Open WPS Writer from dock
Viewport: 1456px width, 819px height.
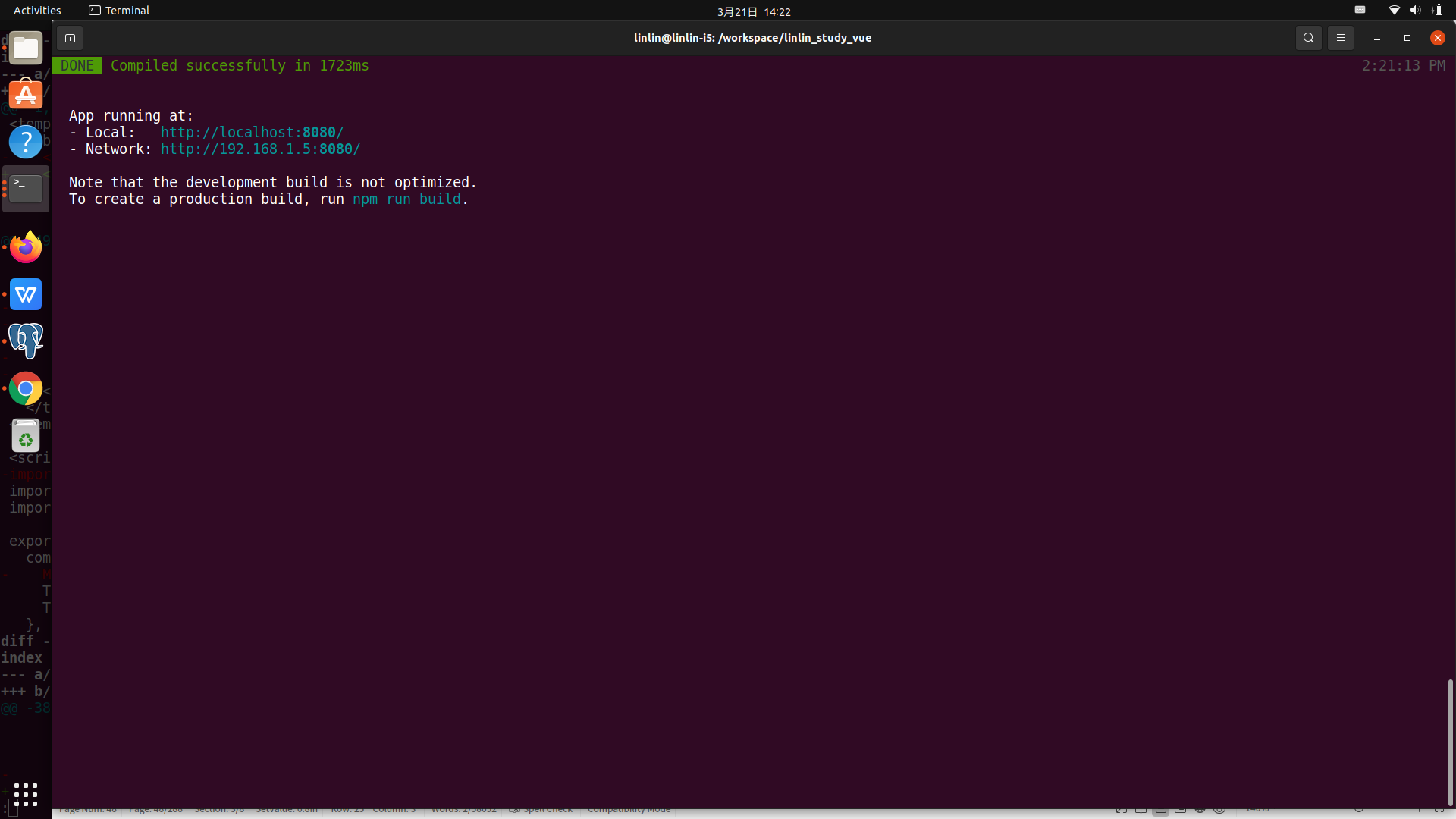[26, 294]
